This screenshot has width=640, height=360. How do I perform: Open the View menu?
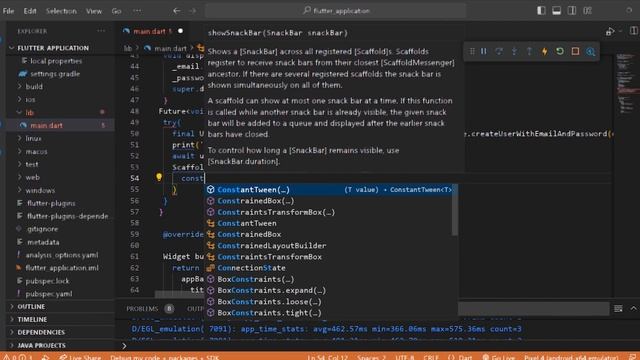coord(94,11)
